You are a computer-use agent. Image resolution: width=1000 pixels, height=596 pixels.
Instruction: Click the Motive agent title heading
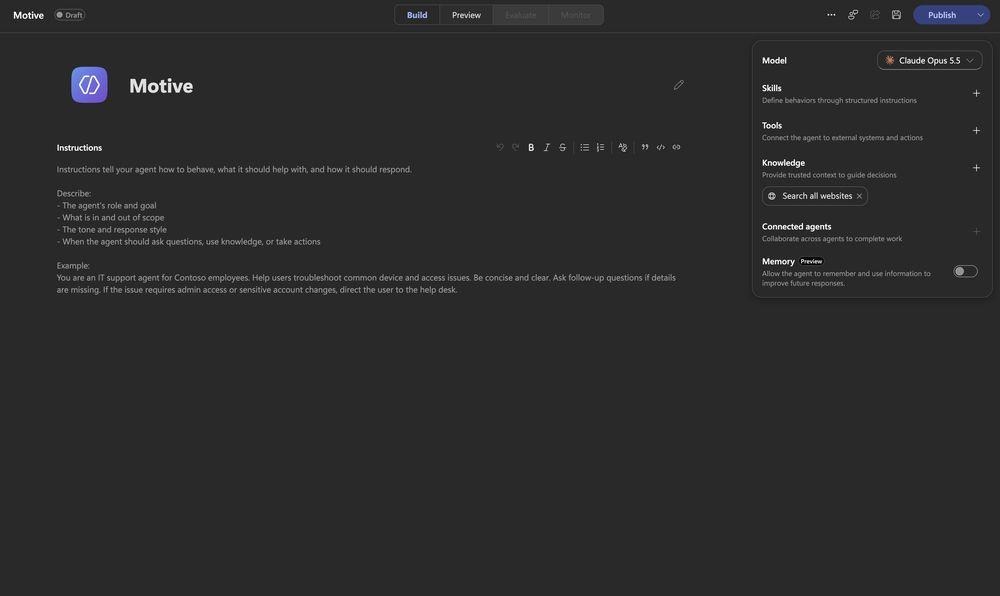[x=161, y=85]
